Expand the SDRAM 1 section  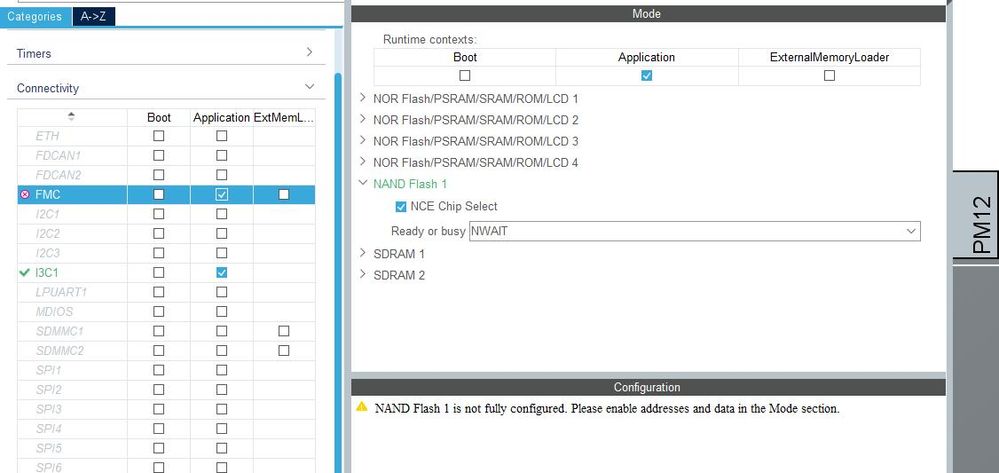point(363,253)
